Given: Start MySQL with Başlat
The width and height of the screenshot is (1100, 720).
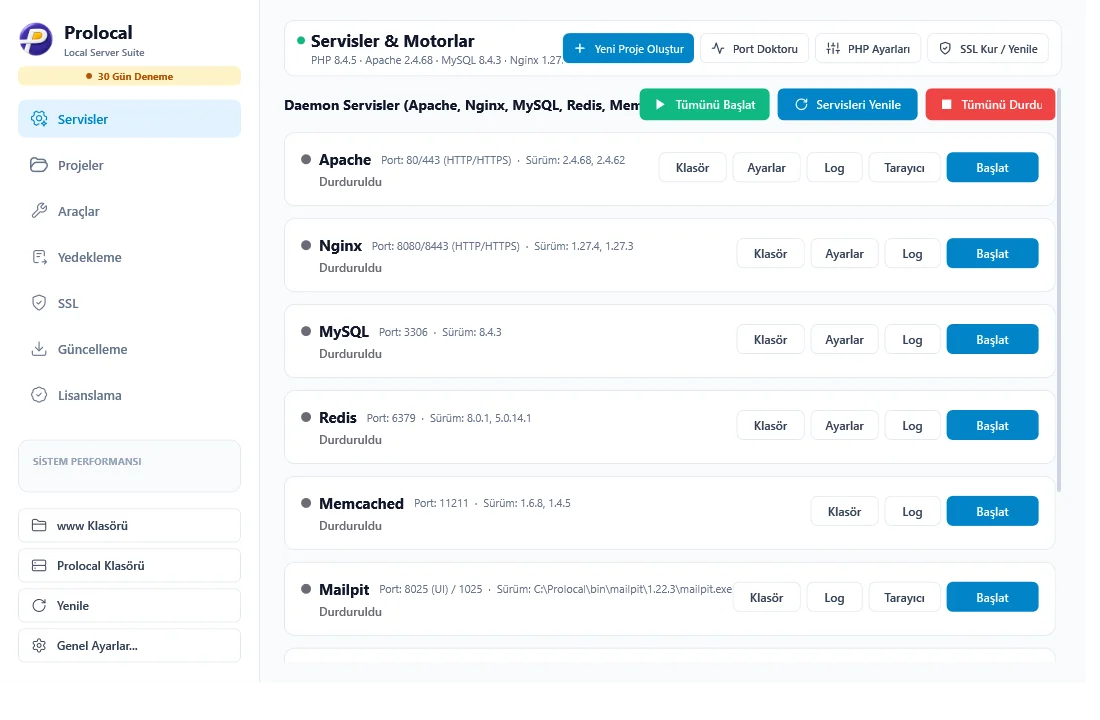Looking at the screenshot, I should coord(993,340).
